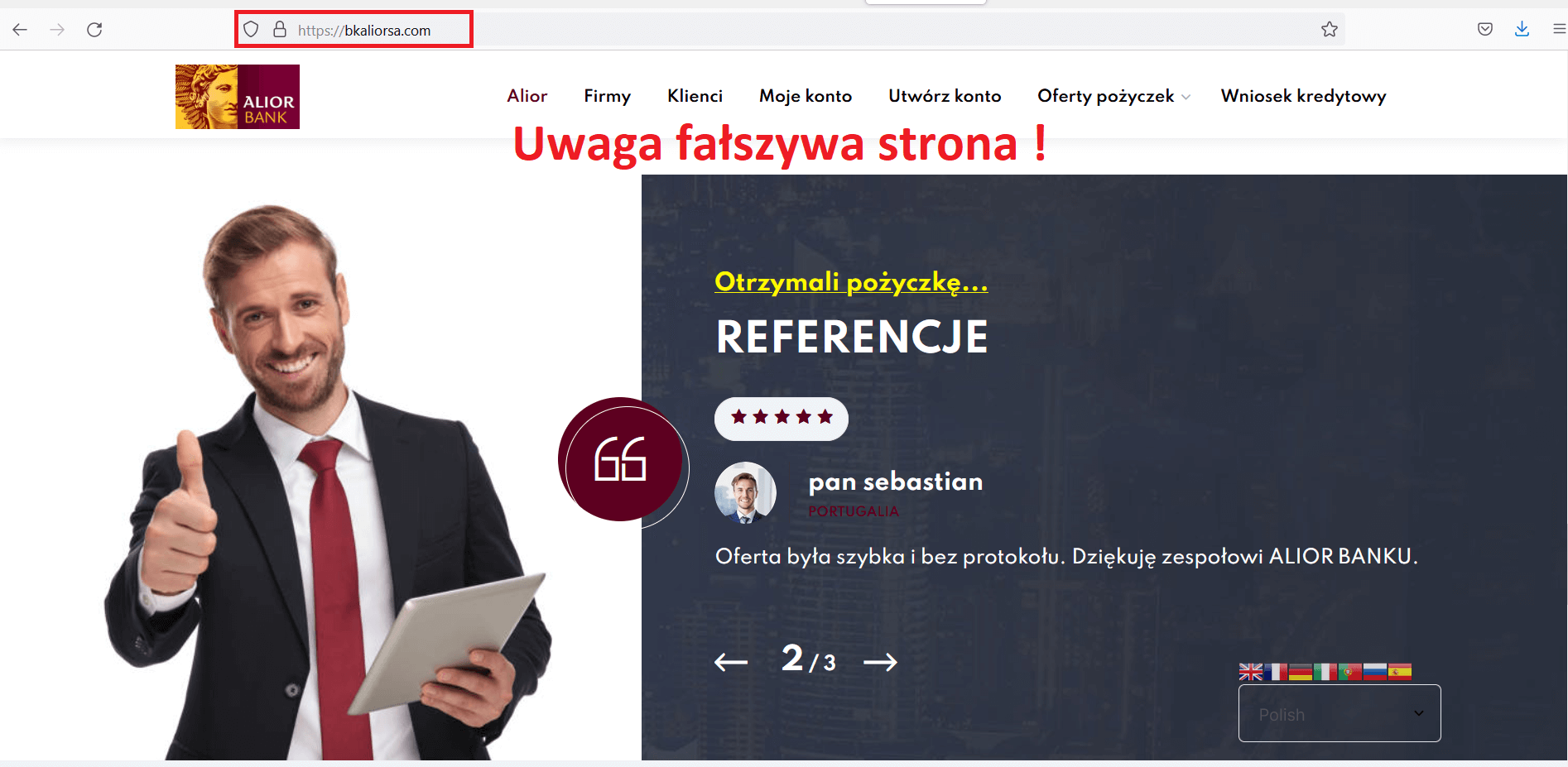
Task: Open Utwórz konto page
Action: [x=945, y=96]
